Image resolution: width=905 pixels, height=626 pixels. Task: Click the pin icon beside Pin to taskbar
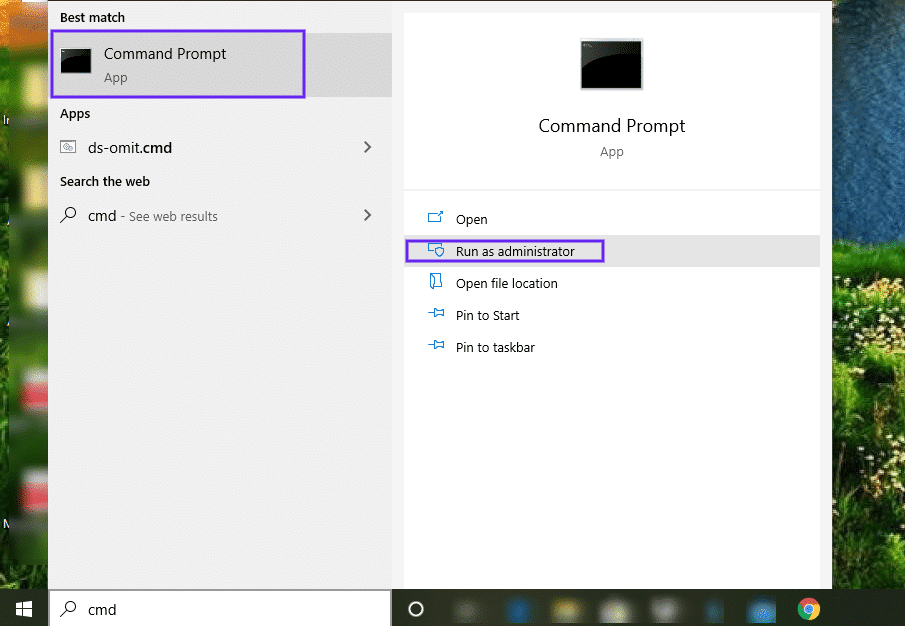[x=435, y=347]
